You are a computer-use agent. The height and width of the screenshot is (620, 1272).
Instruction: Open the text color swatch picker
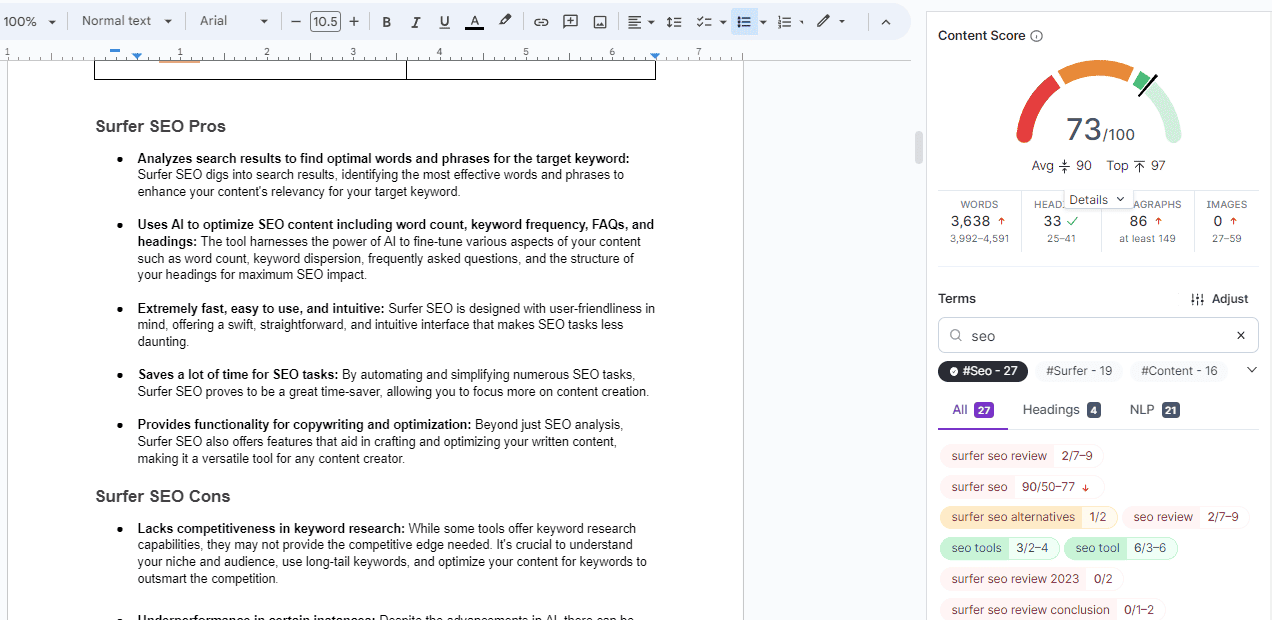474,20
